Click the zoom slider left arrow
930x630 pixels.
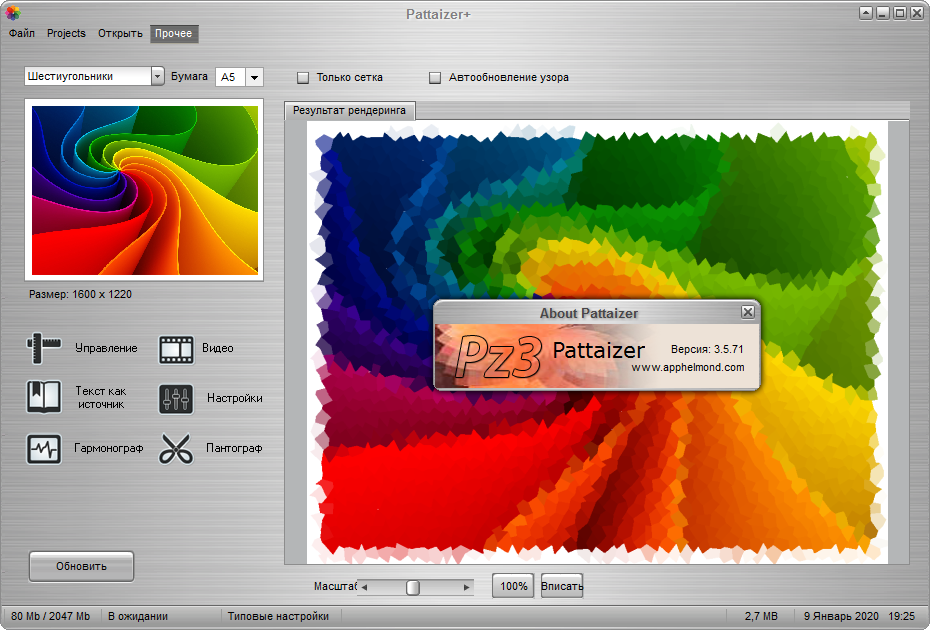tap(364, 587)
